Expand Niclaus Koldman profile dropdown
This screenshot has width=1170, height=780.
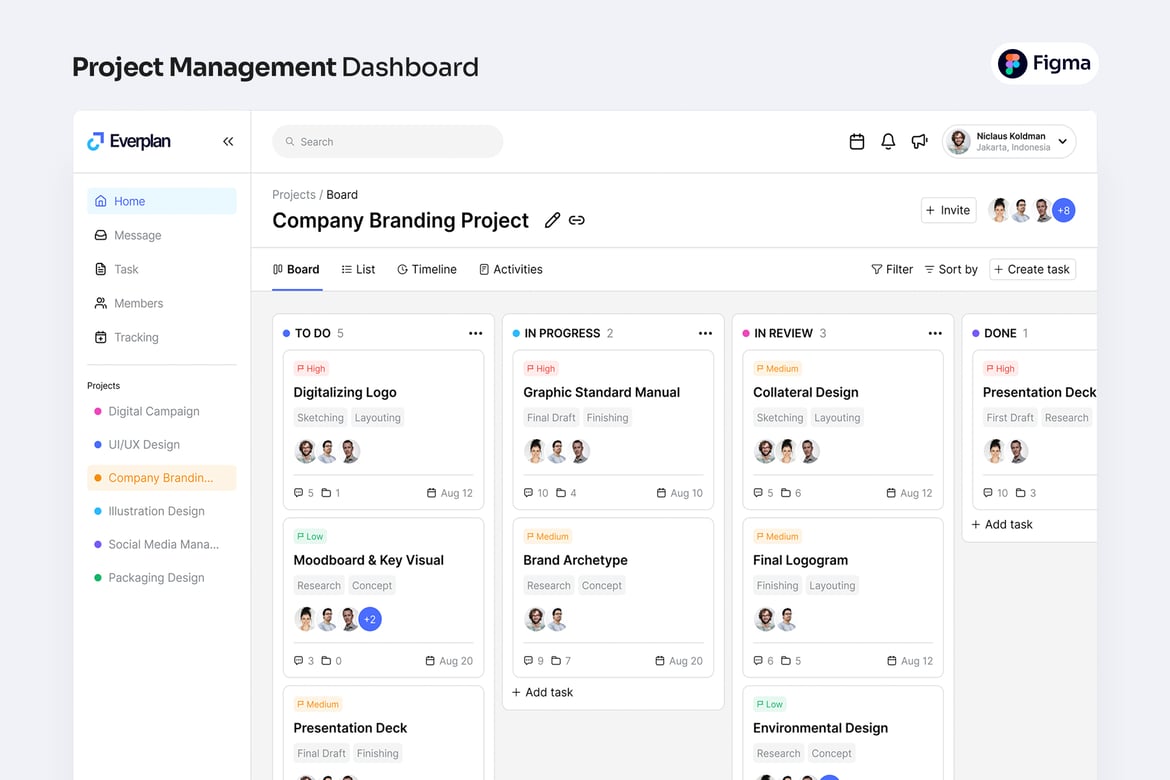[1063, 141]
